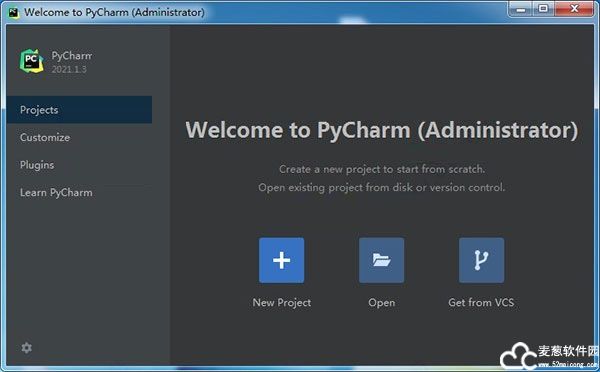Click the New Project plus icon
The height and width of the screenshot is (372, 600).
pyautogui.click(x=282, y=260)
